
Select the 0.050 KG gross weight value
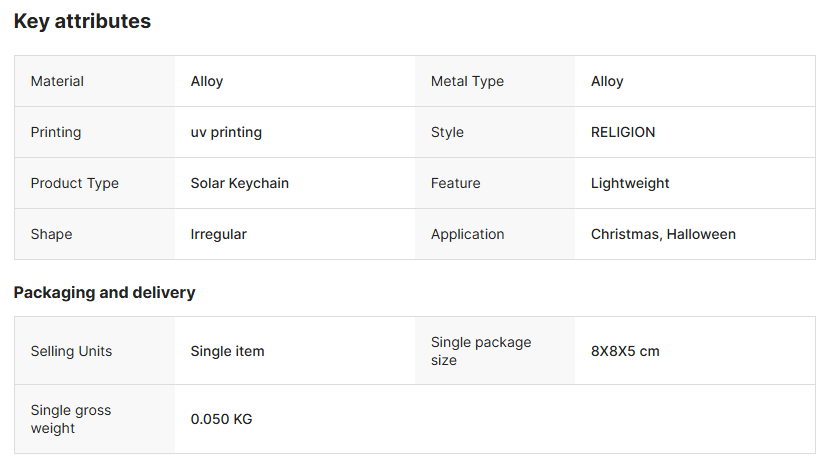[221, 419]
